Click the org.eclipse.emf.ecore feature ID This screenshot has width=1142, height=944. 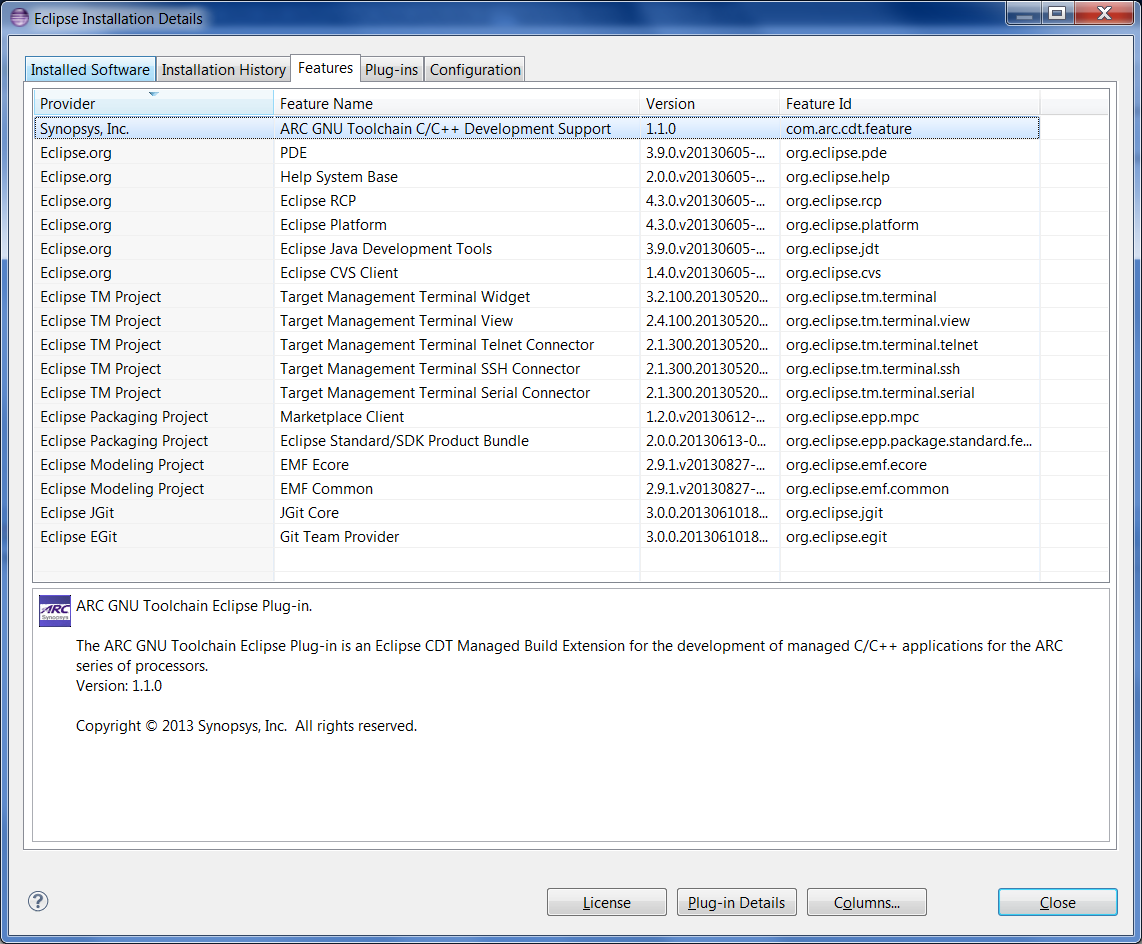(x=856, y=465)
